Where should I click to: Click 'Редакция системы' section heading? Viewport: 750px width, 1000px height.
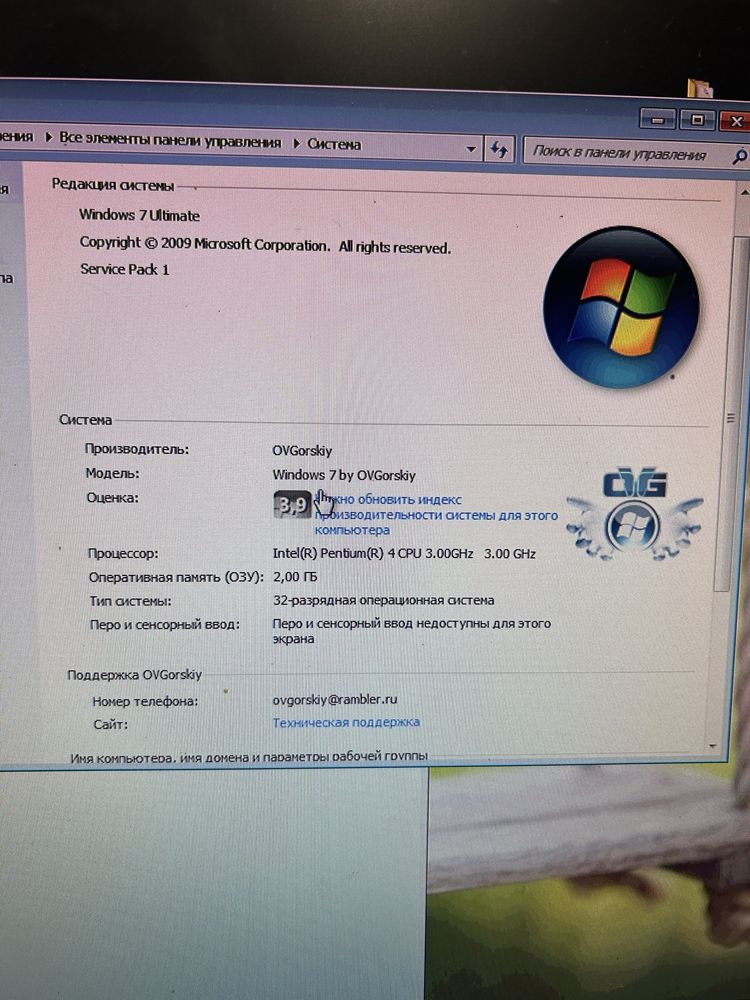pyautogui.click(x=113, y=185)
